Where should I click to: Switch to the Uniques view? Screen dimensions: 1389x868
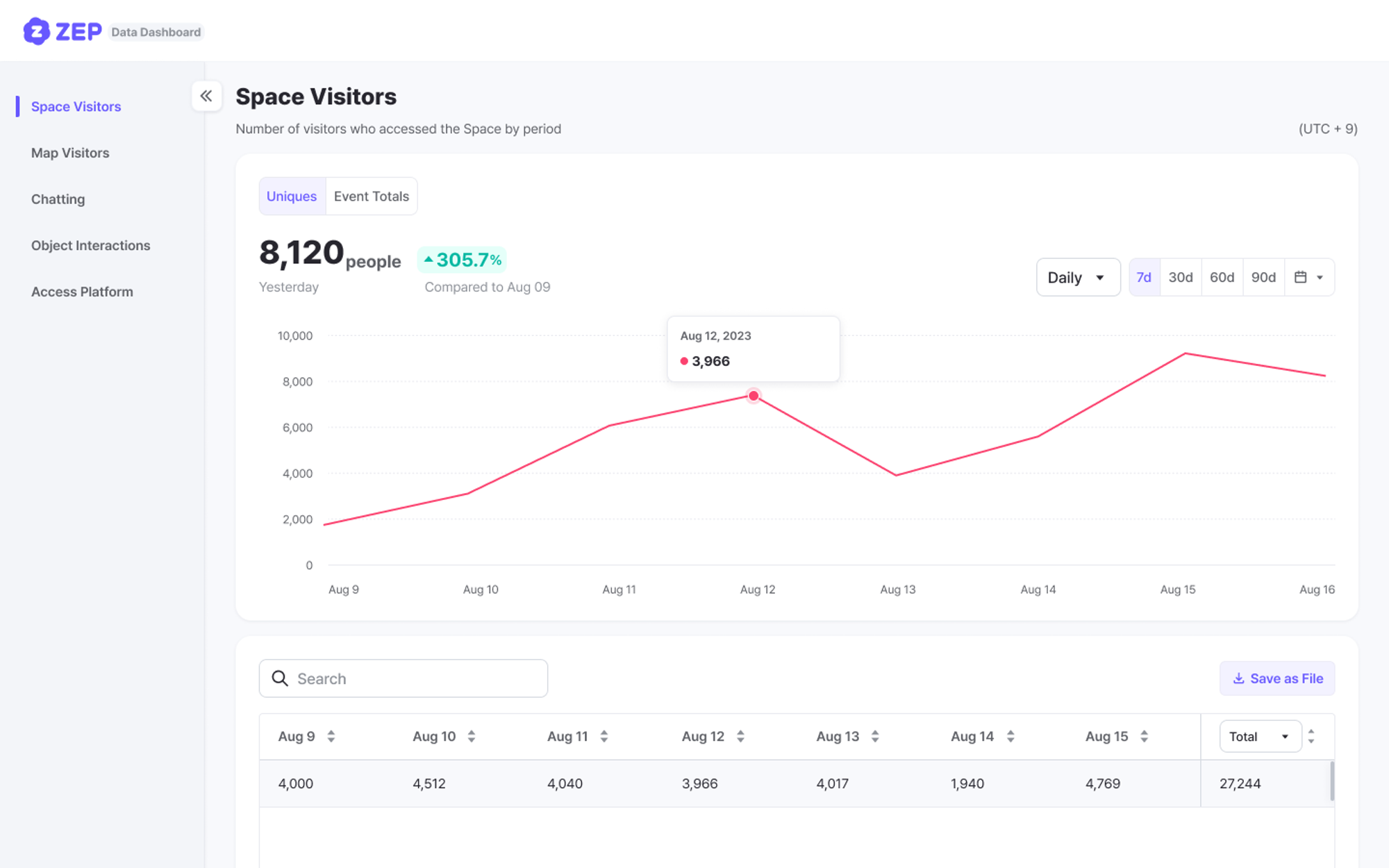[292, 197]
